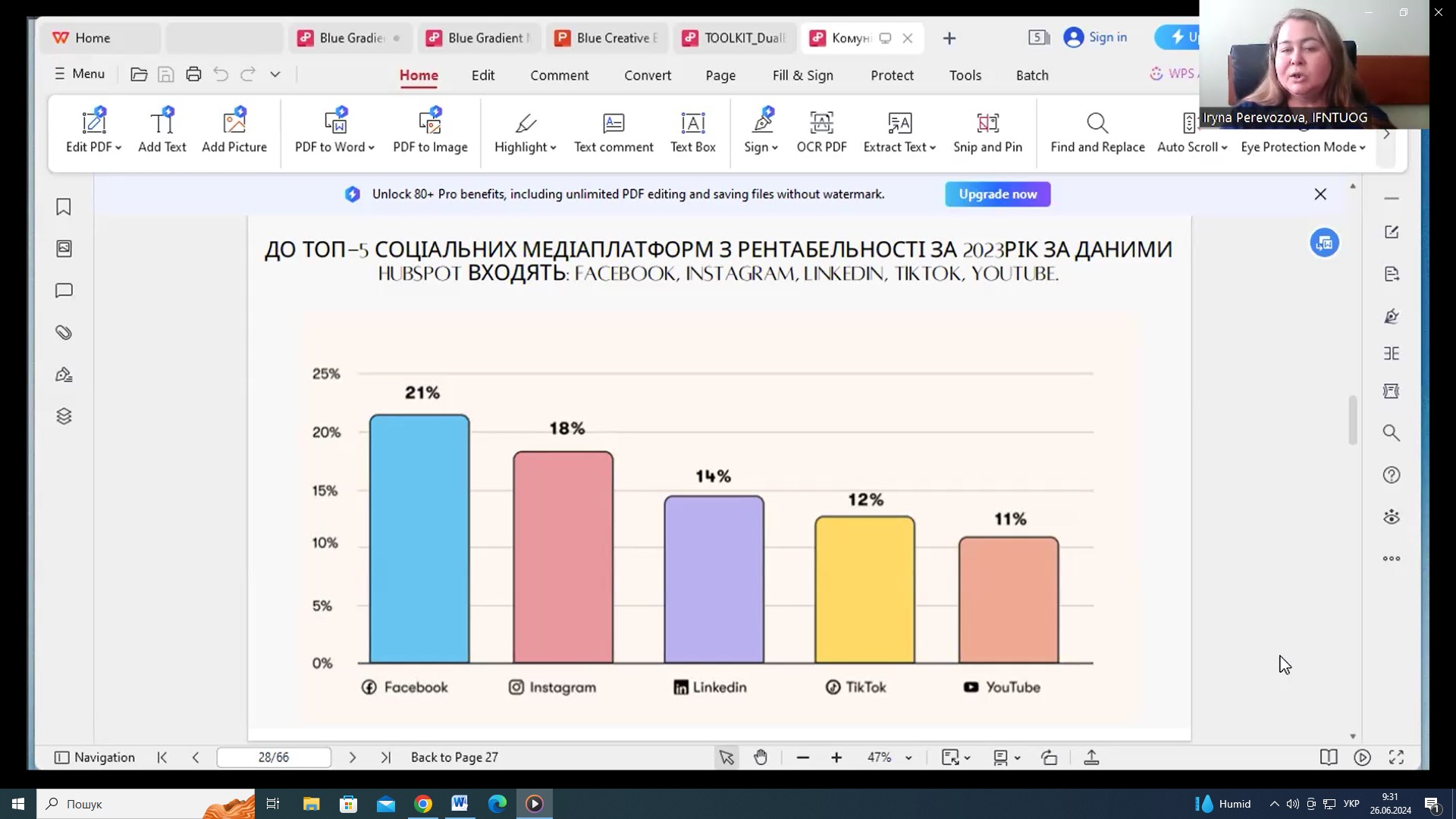Open the attachments paperclip panel
This screenshot has width=1456, height=819.
click(x=64, y=332)
